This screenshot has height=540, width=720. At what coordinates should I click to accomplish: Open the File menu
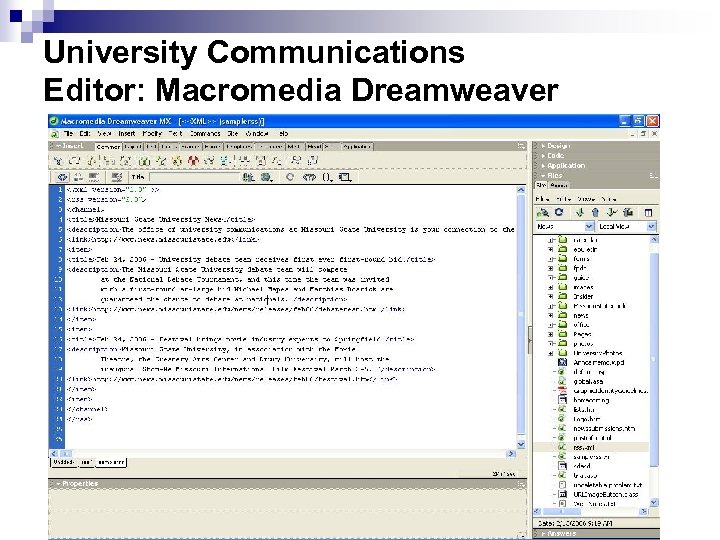click(x=68, y=134)
